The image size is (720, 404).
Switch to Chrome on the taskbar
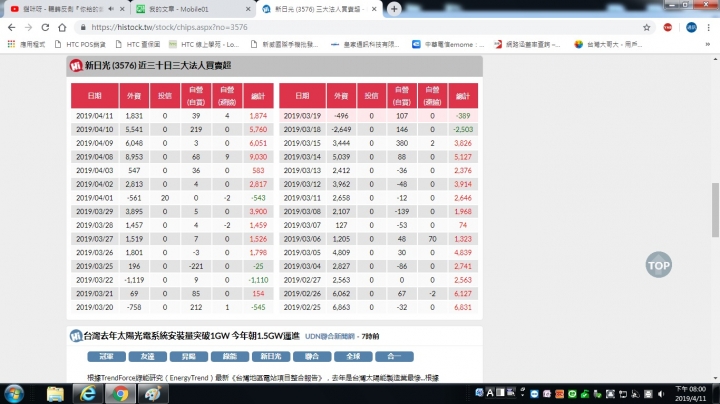(x=120, y=394)
